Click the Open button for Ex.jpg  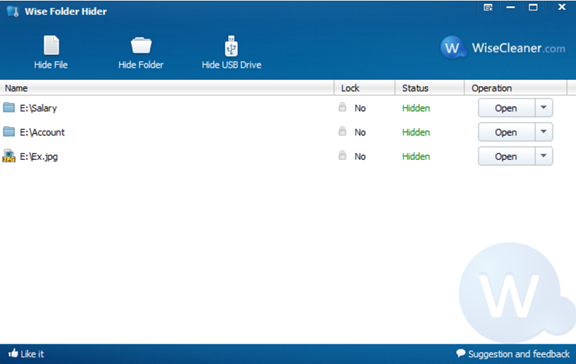pyautogui.click(x=506, y=156)
